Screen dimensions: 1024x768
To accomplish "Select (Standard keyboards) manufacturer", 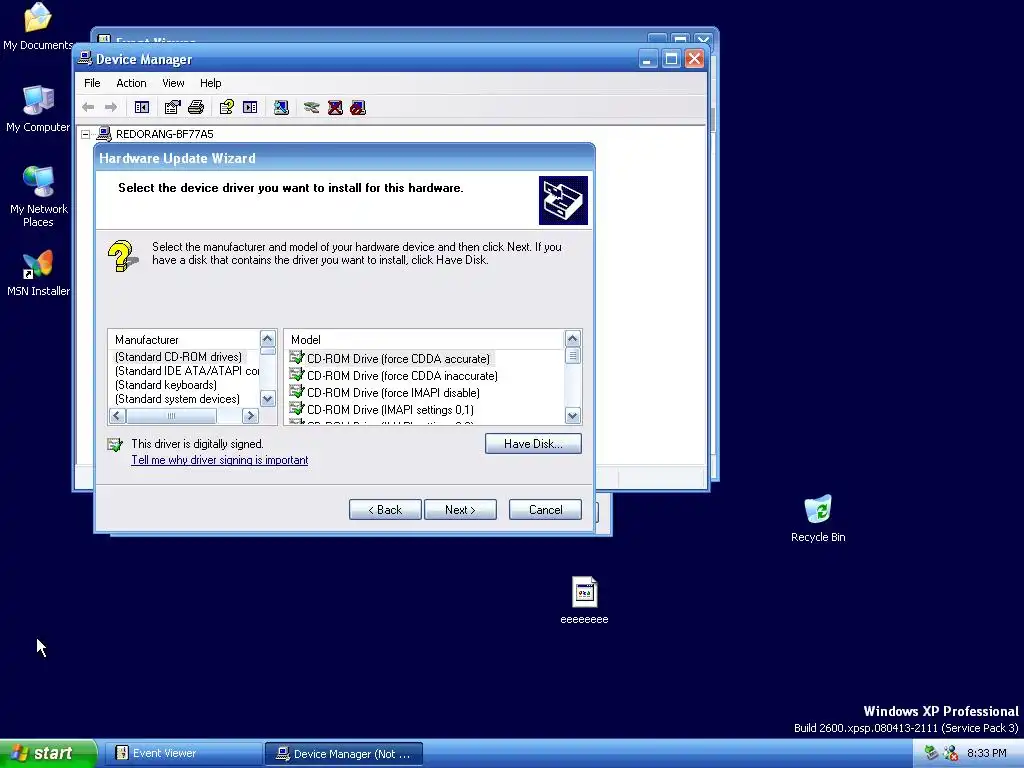I will coord(166,385).
